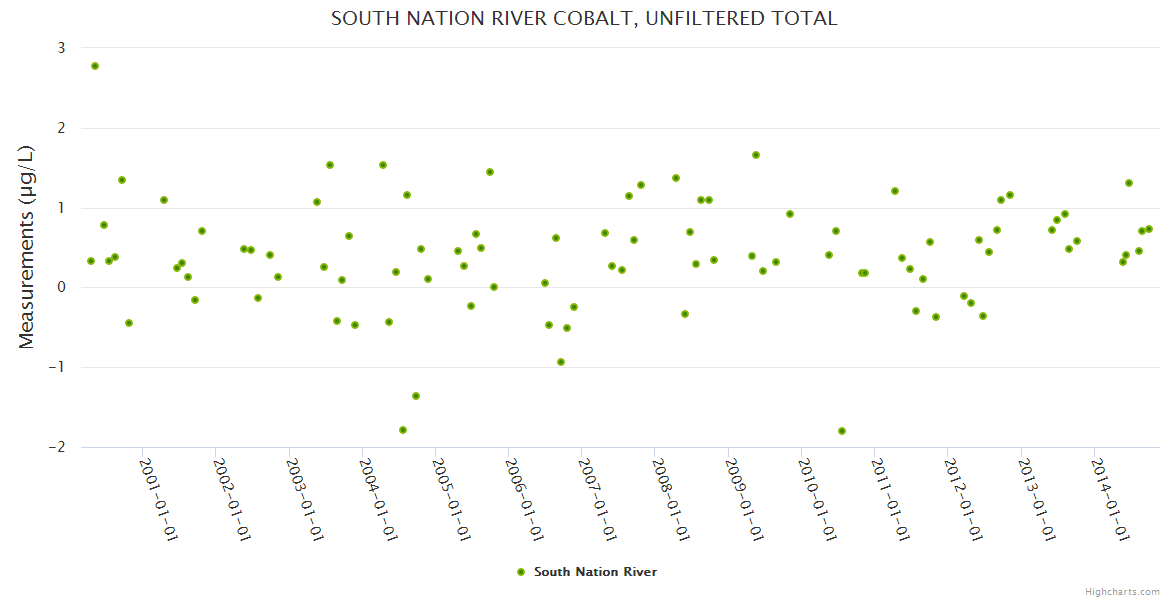This screenshot has height=600, width=1170.
Task: Select the lowest data point in 2010
Action: [842, 431]
